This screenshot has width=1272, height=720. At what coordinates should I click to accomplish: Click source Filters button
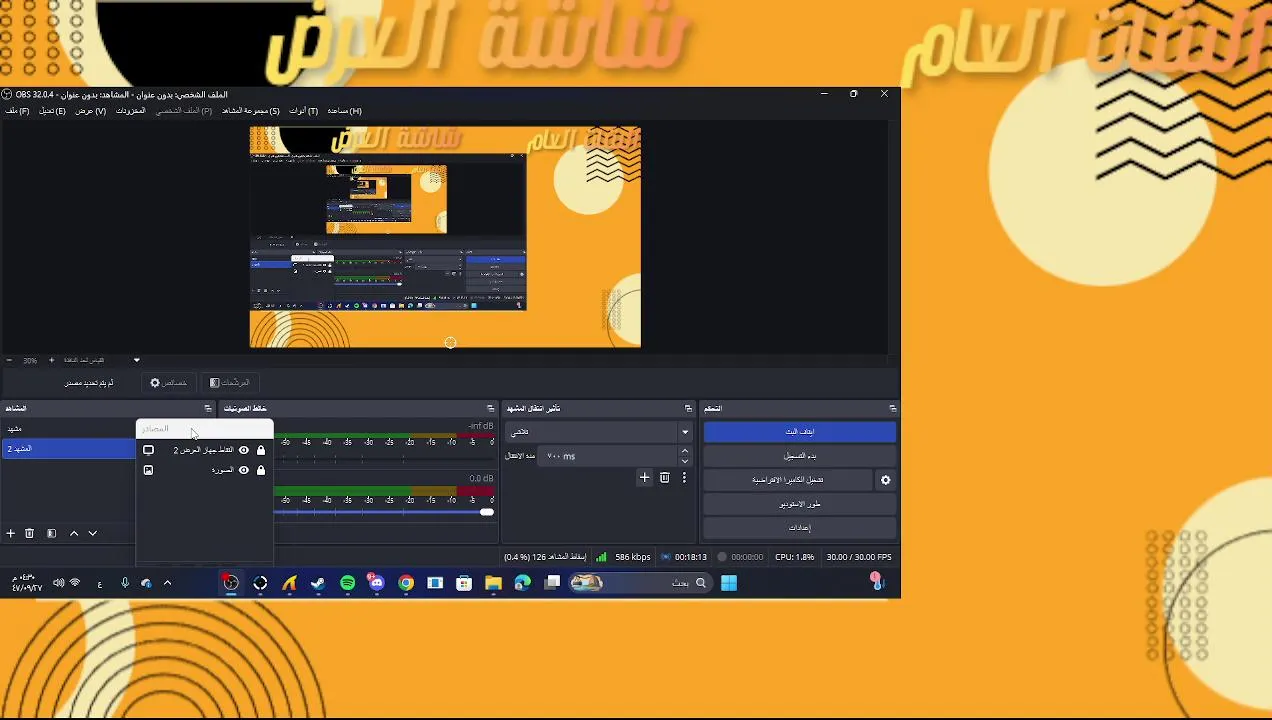pyautogui.click(x=229, y=383)
